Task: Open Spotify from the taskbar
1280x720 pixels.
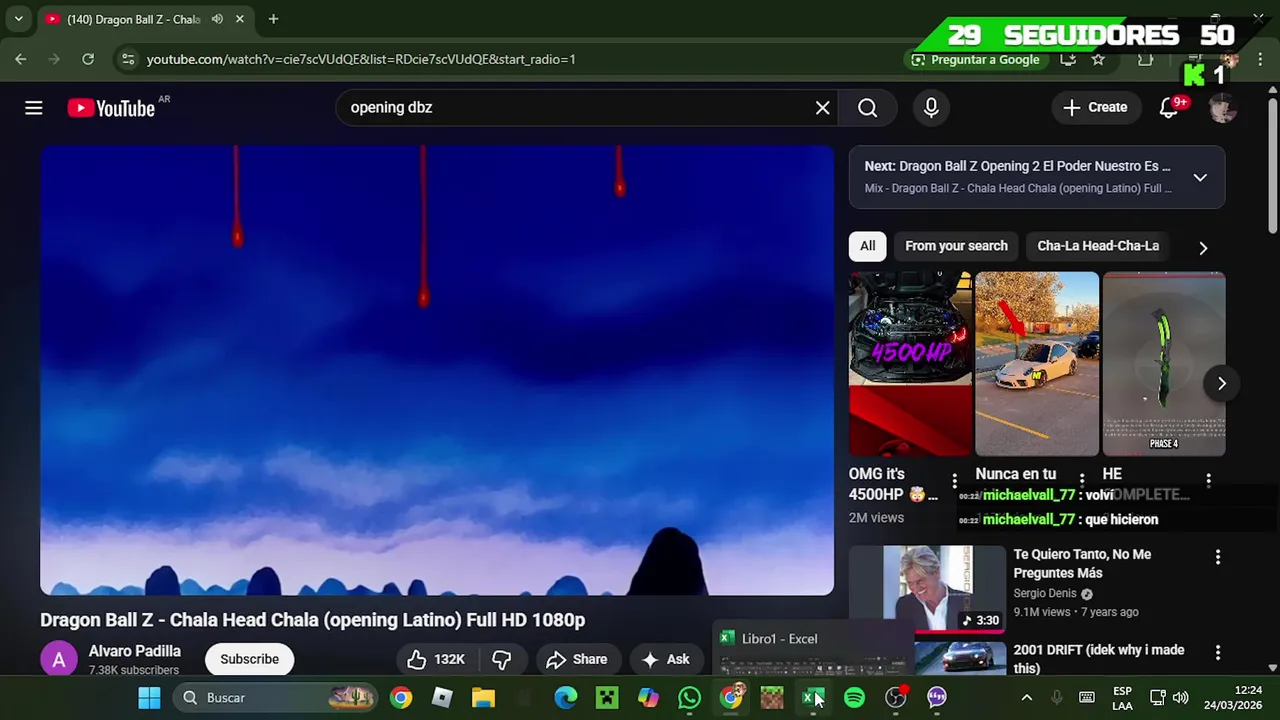Action: point(854,698)
